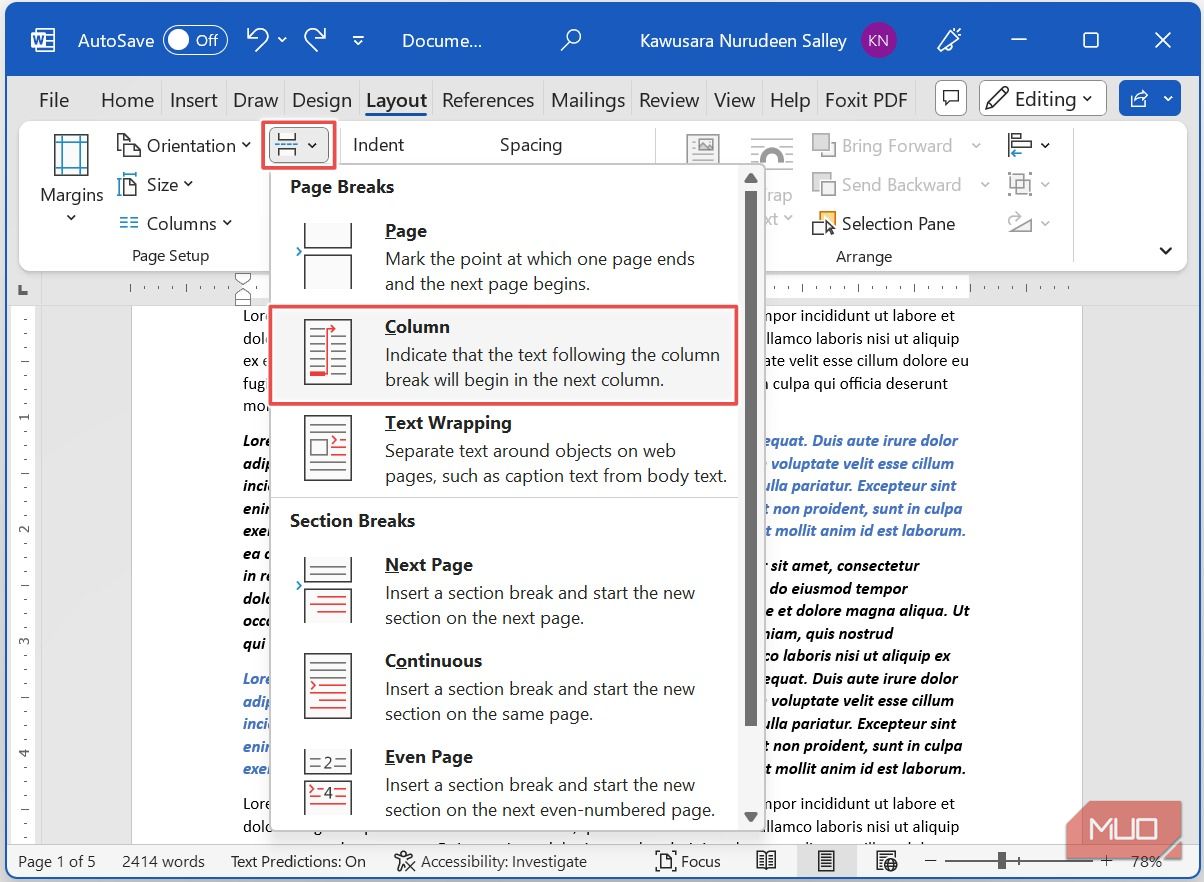
Task: Open the References tab
Action: point(488,100)
